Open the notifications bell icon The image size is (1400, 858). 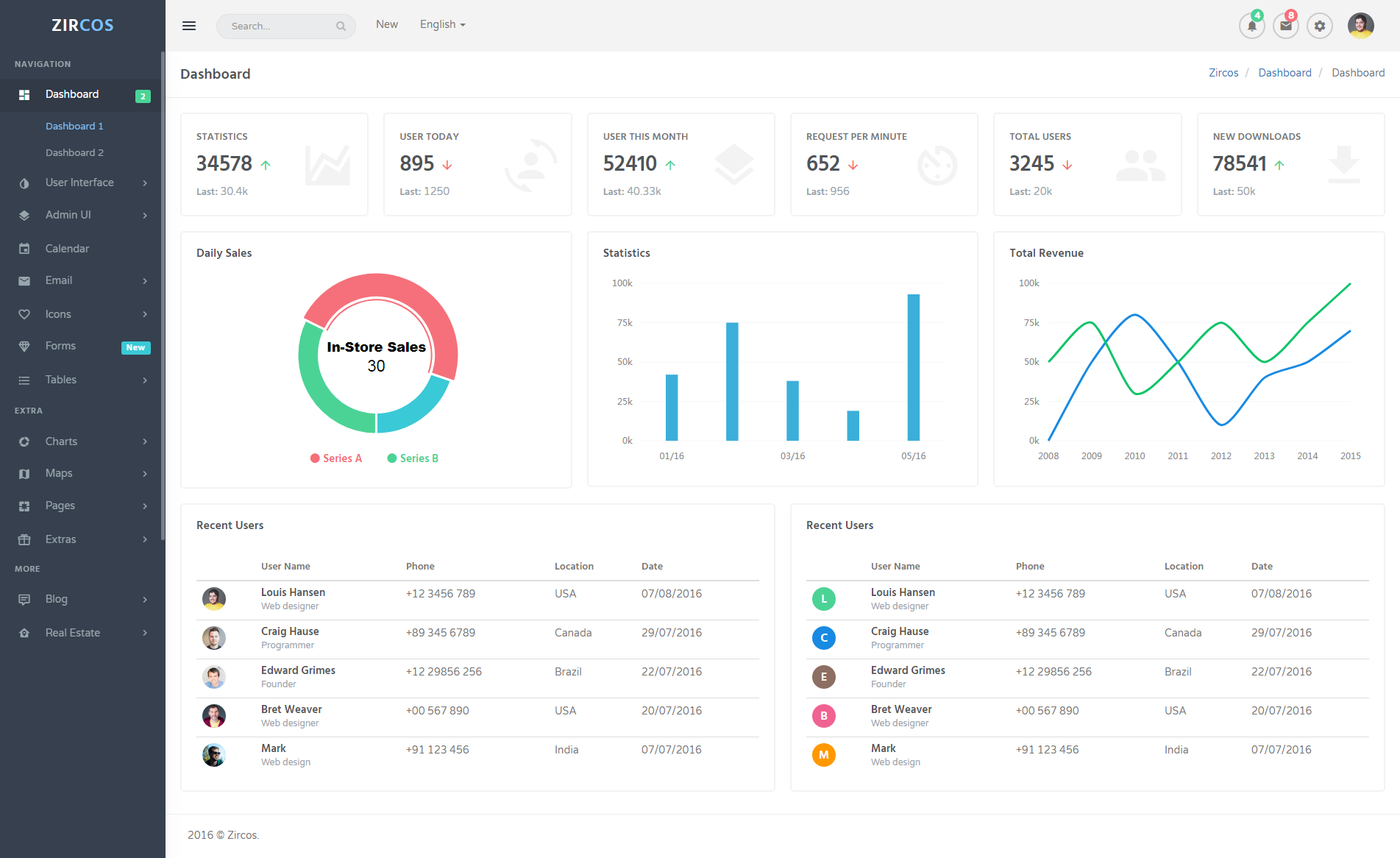[1251, 26]
